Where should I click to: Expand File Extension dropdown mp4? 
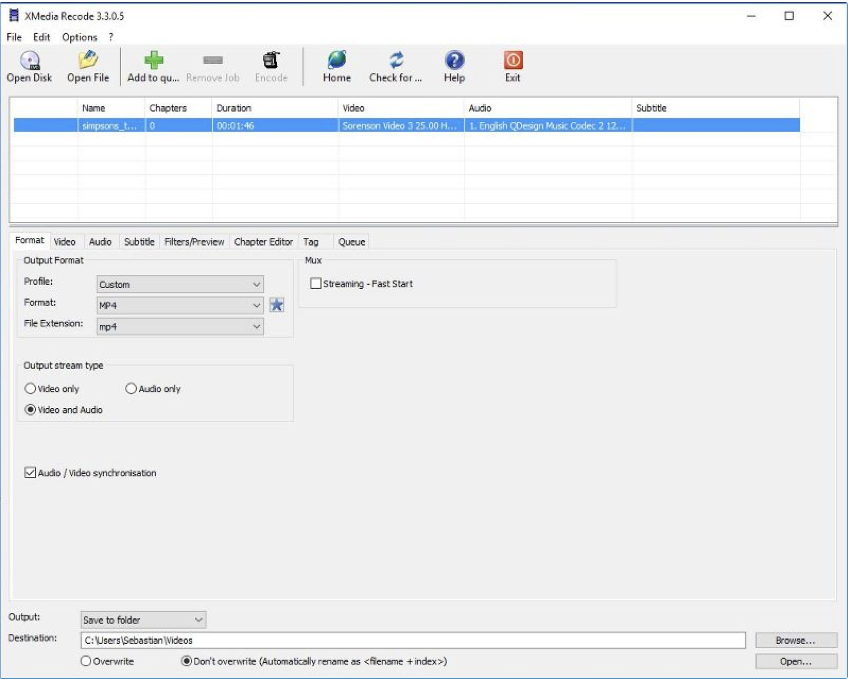click(180, 326)
